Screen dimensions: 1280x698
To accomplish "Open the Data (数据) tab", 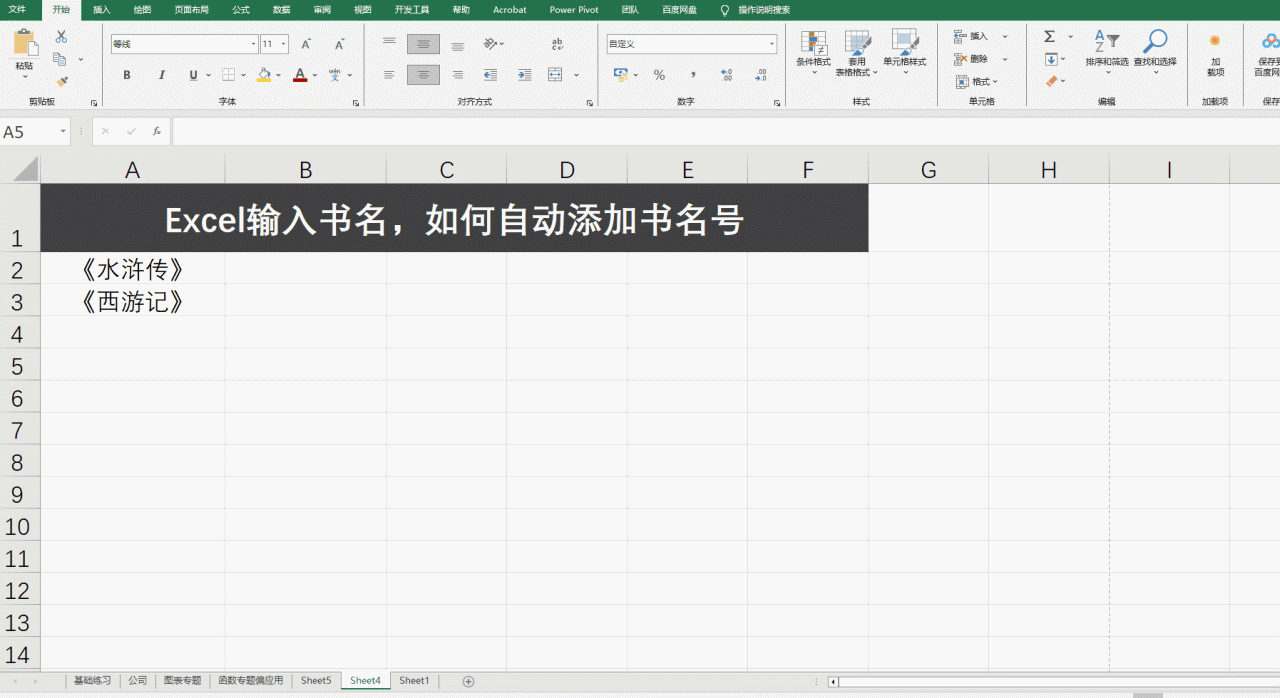I will click(x=282, y=10).
